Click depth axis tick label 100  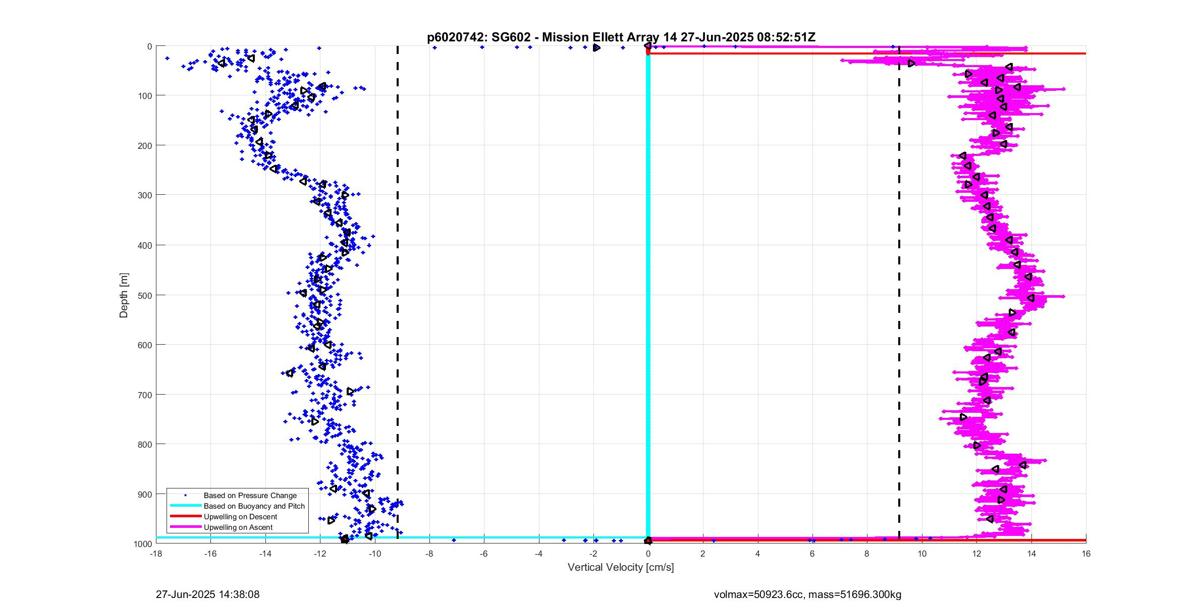144,96
